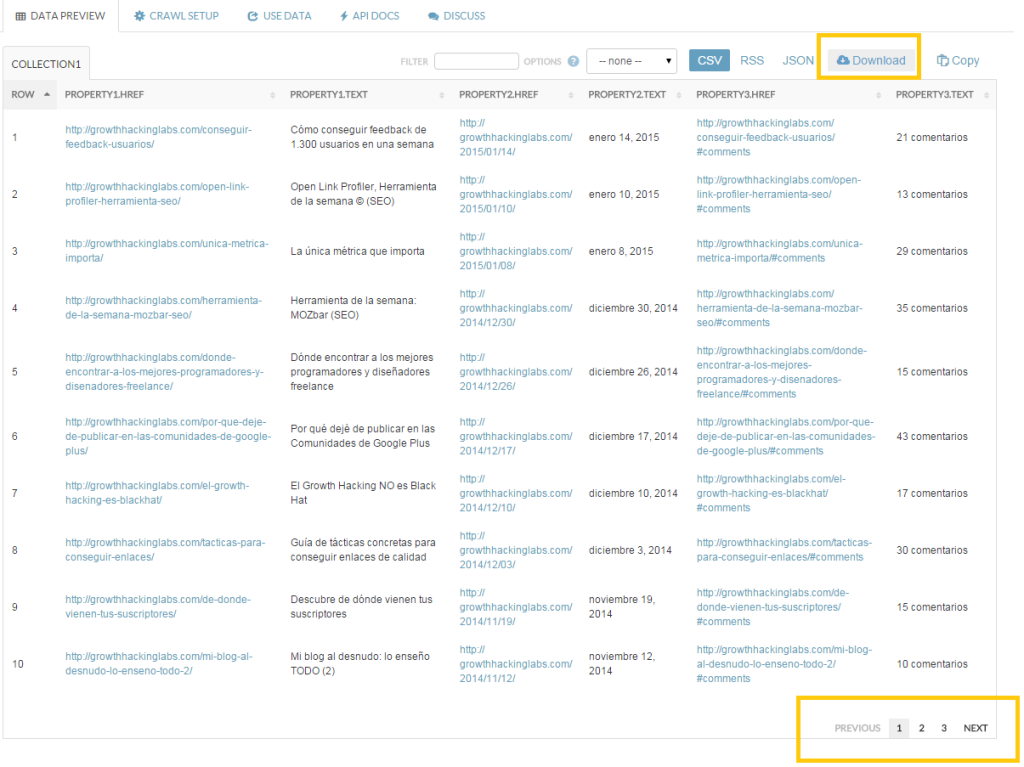Open the de-donde-vienen-tus-suscriptores property1 link
This screenshot has width=1024, height=767.
click(x=157, y=607)
